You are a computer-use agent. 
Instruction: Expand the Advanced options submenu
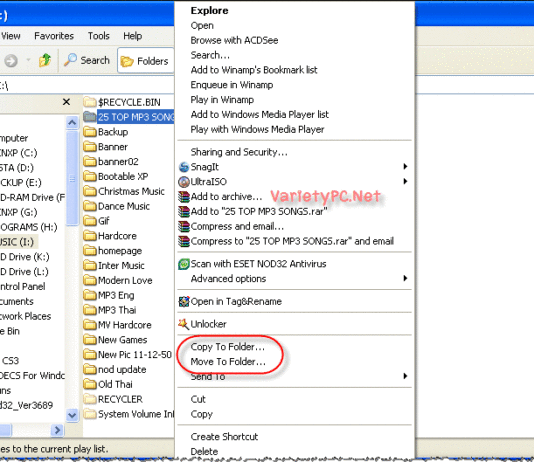coord(405,278)
